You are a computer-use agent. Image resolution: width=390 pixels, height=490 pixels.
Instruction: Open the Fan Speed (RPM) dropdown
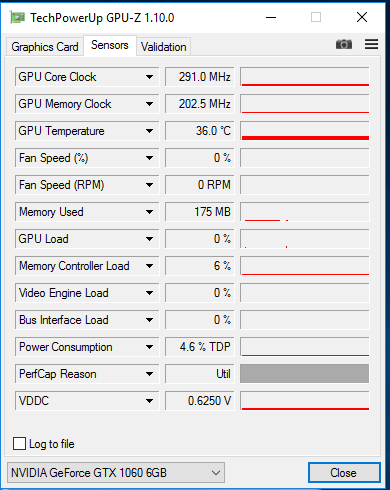[x=149, y=185]
